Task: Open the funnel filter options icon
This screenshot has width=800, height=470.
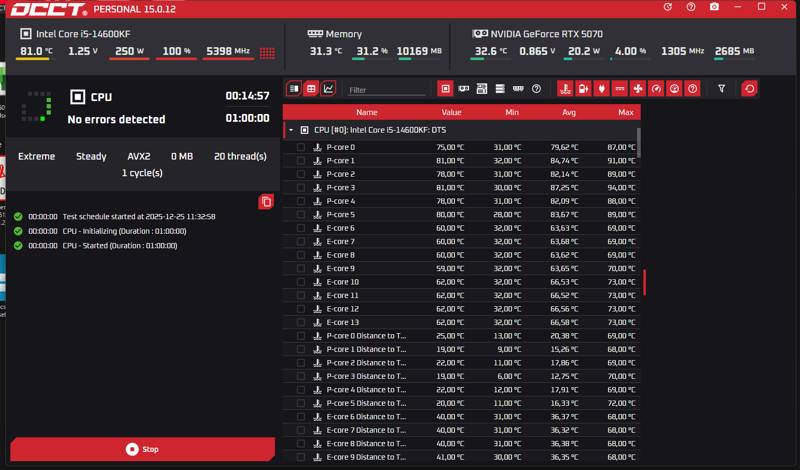Action: coord(722,88)
